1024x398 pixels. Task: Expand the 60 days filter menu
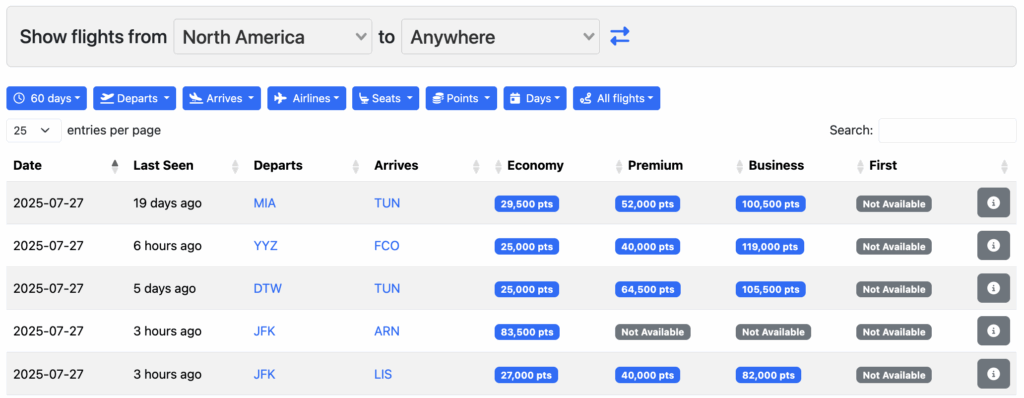(x=46, y=99)
